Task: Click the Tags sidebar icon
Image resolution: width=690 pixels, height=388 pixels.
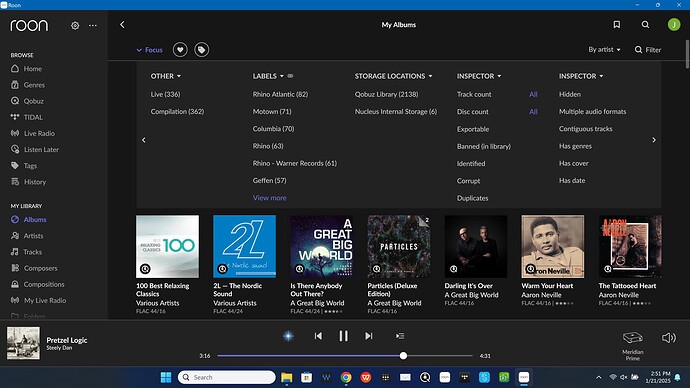Action: (15, 165)
